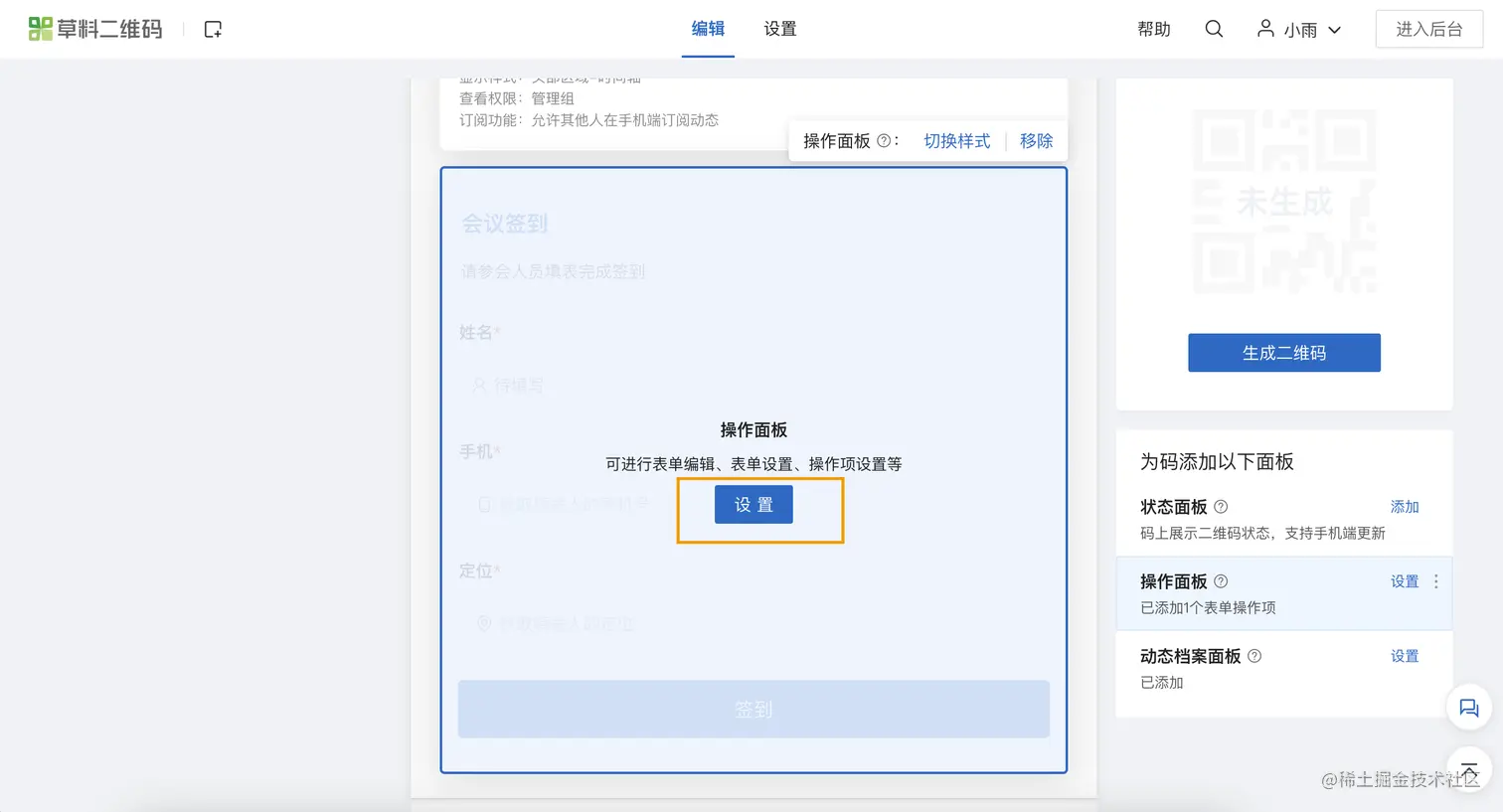Click 添加 for 状态面板
Image resolution: width=1503 pixels, height=812 pixels.
point(1405,507)
